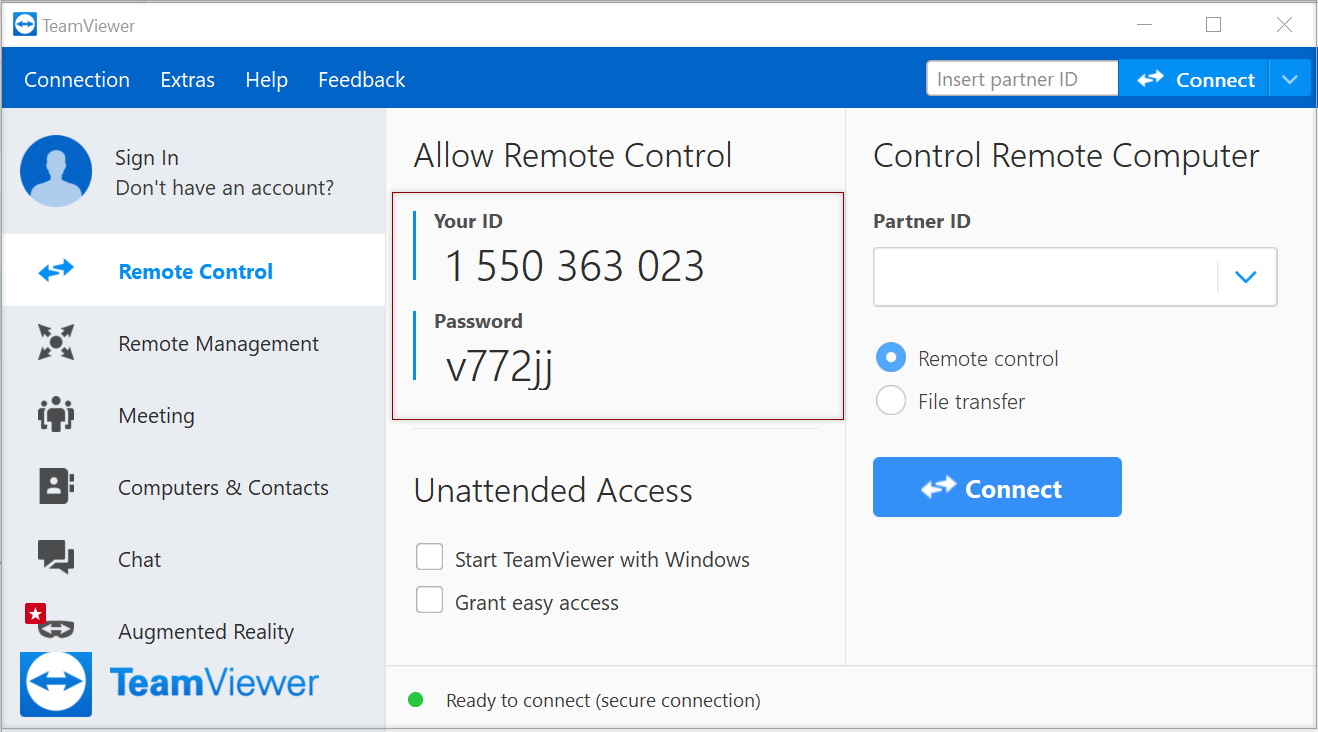Screen dimensions: 1318x732
Task: Click the Insert partner ID field
Action: coord(1022,79)
